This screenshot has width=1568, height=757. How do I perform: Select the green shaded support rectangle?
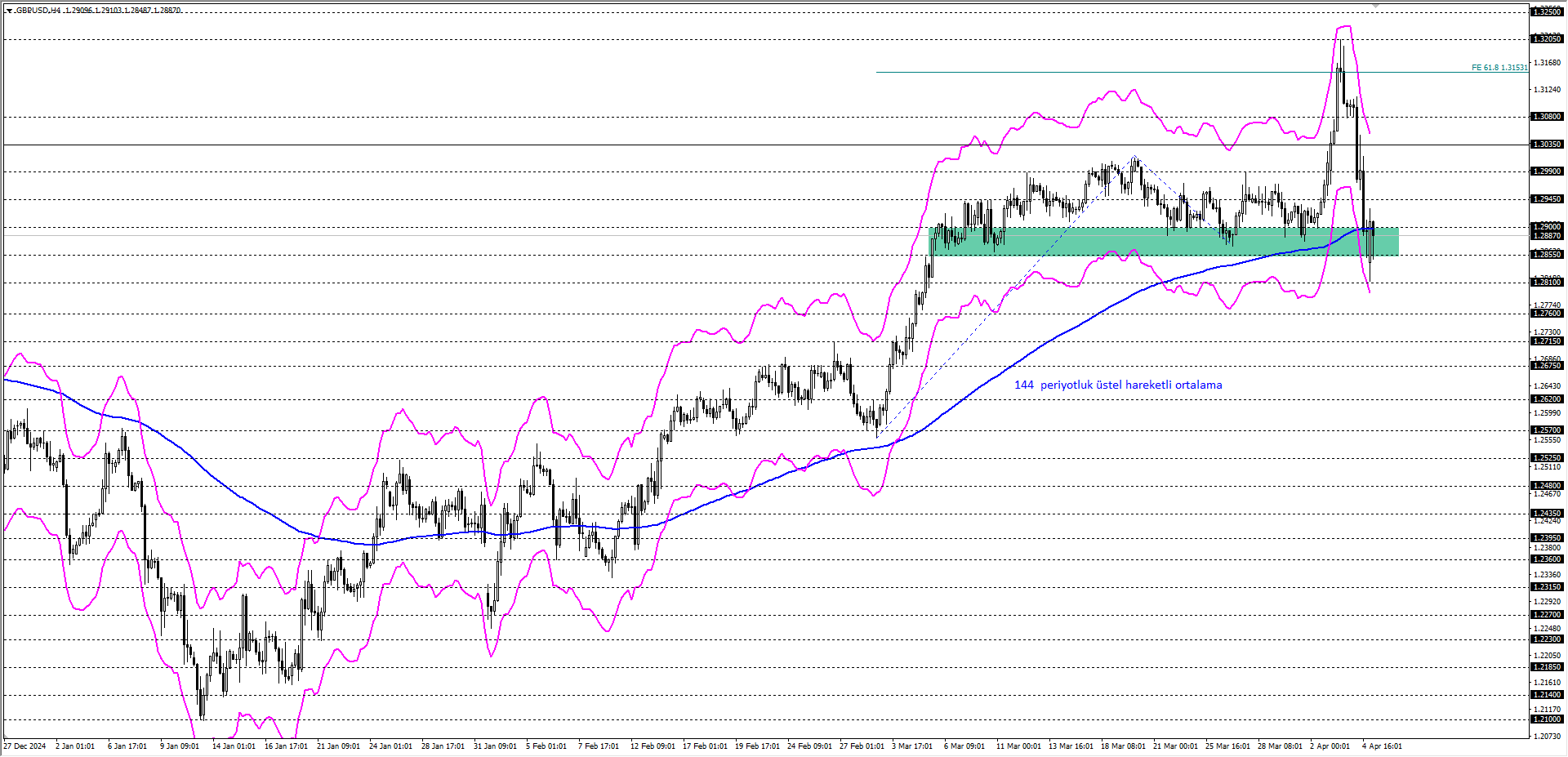[1164, 242]
